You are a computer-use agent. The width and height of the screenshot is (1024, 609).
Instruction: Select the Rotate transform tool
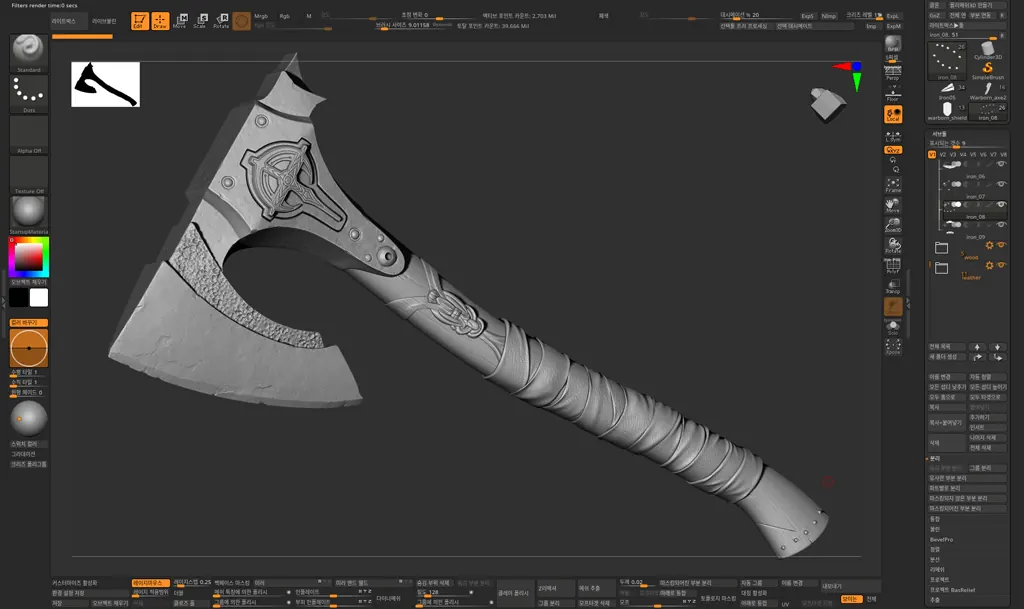(221, 21)
